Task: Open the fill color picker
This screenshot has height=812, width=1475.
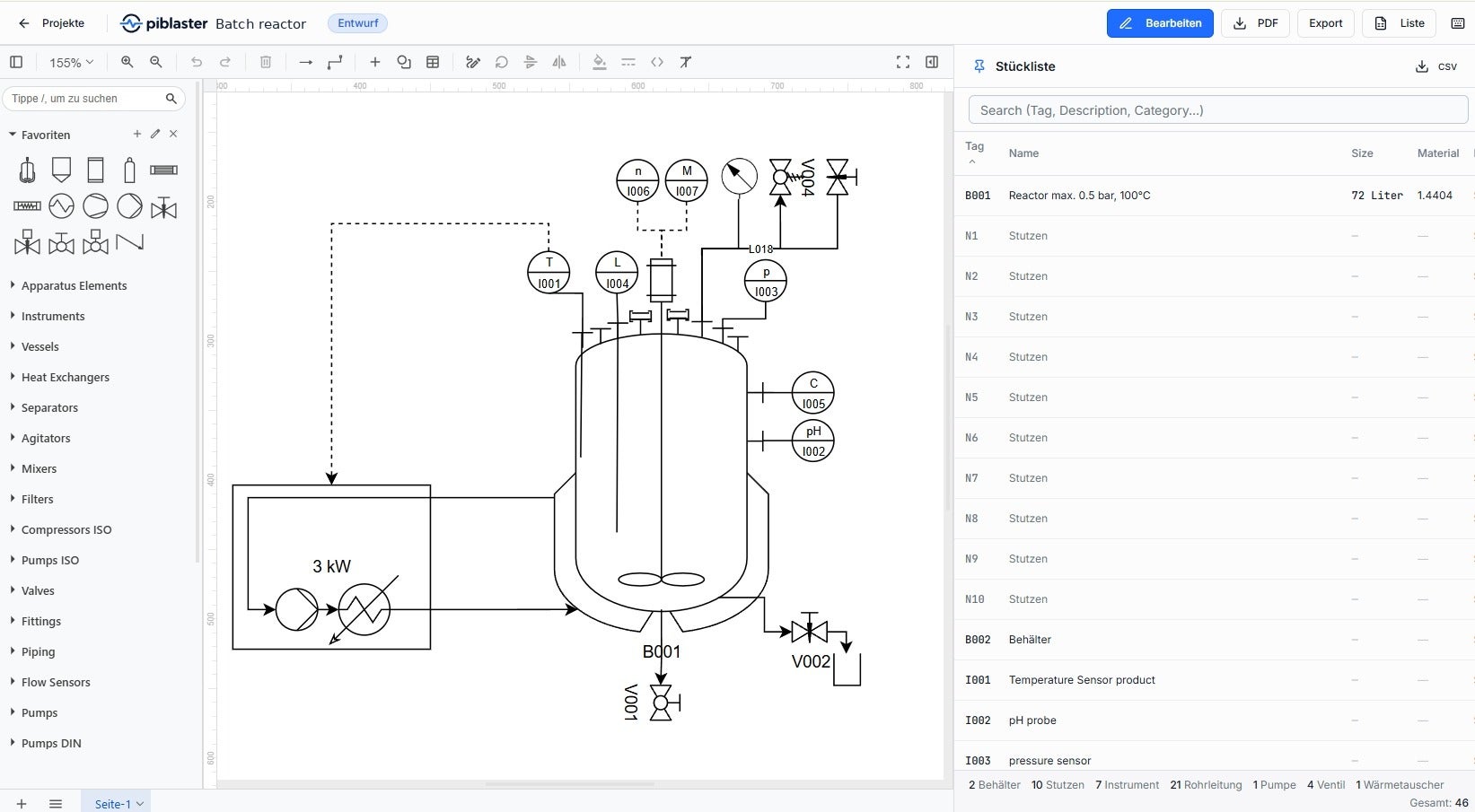Action: pos(600,62)
